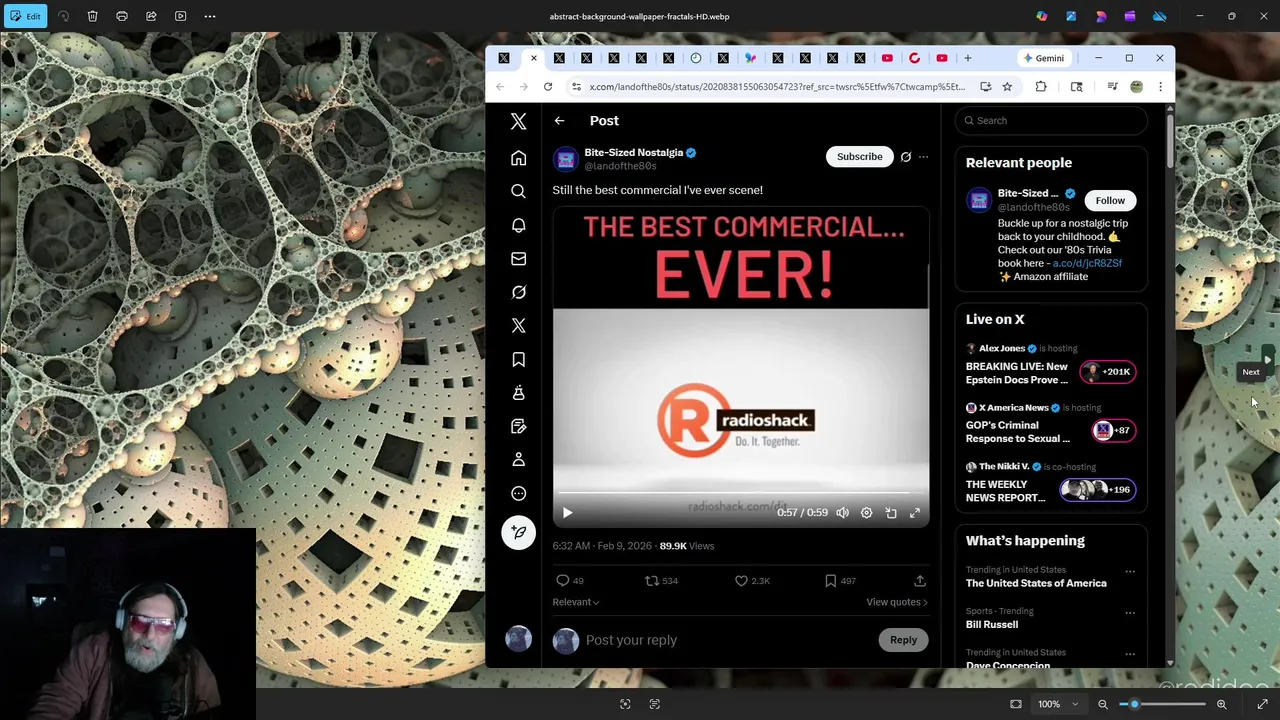1280x720 pixels.
Task: Click the Reply button
Action: pyautogui.click(x=903, y=640)
